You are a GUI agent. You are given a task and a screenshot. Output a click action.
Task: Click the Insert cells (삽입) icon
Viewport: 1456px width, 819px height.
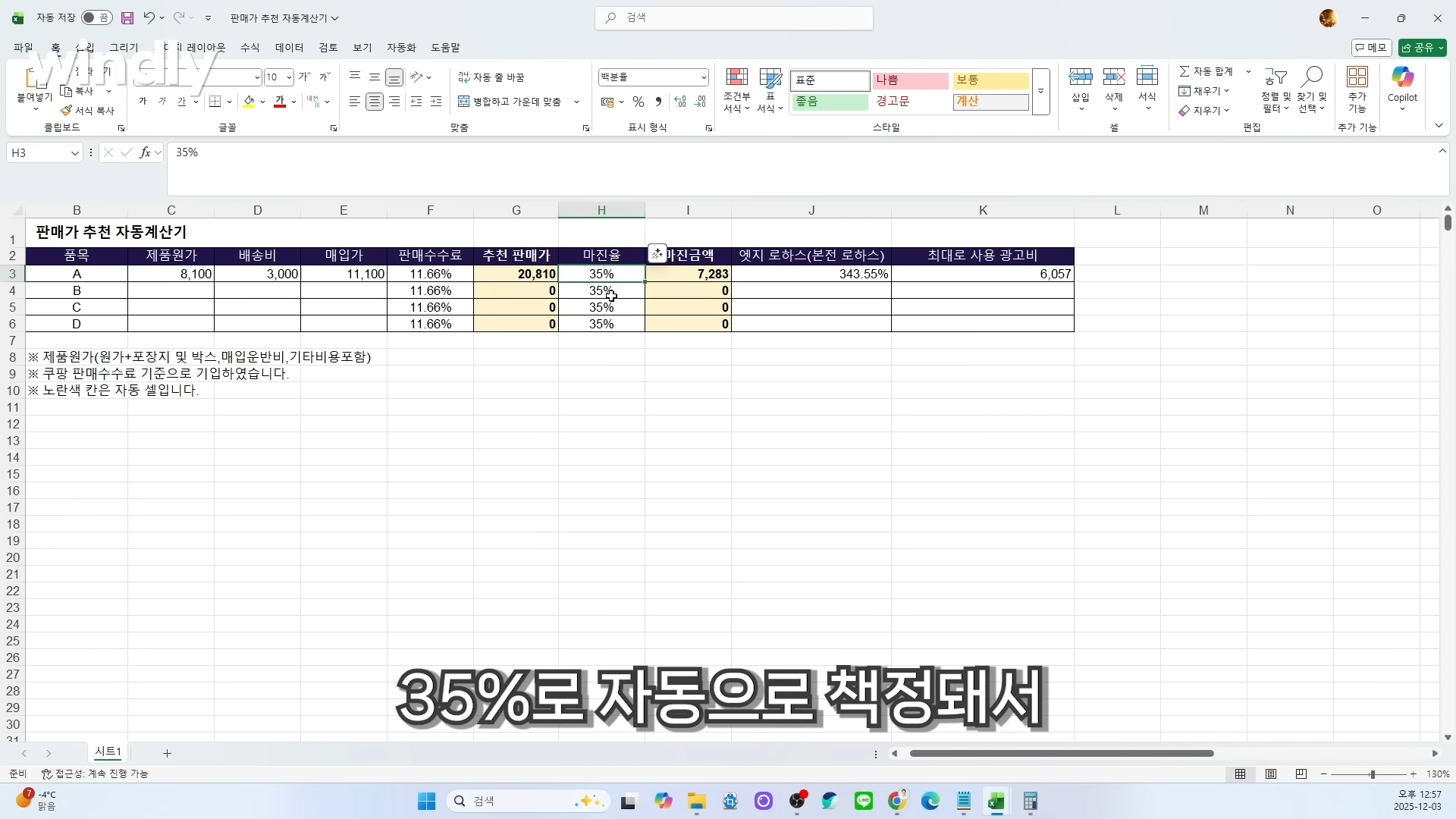pyautogui.click(x=1080, y=77)
